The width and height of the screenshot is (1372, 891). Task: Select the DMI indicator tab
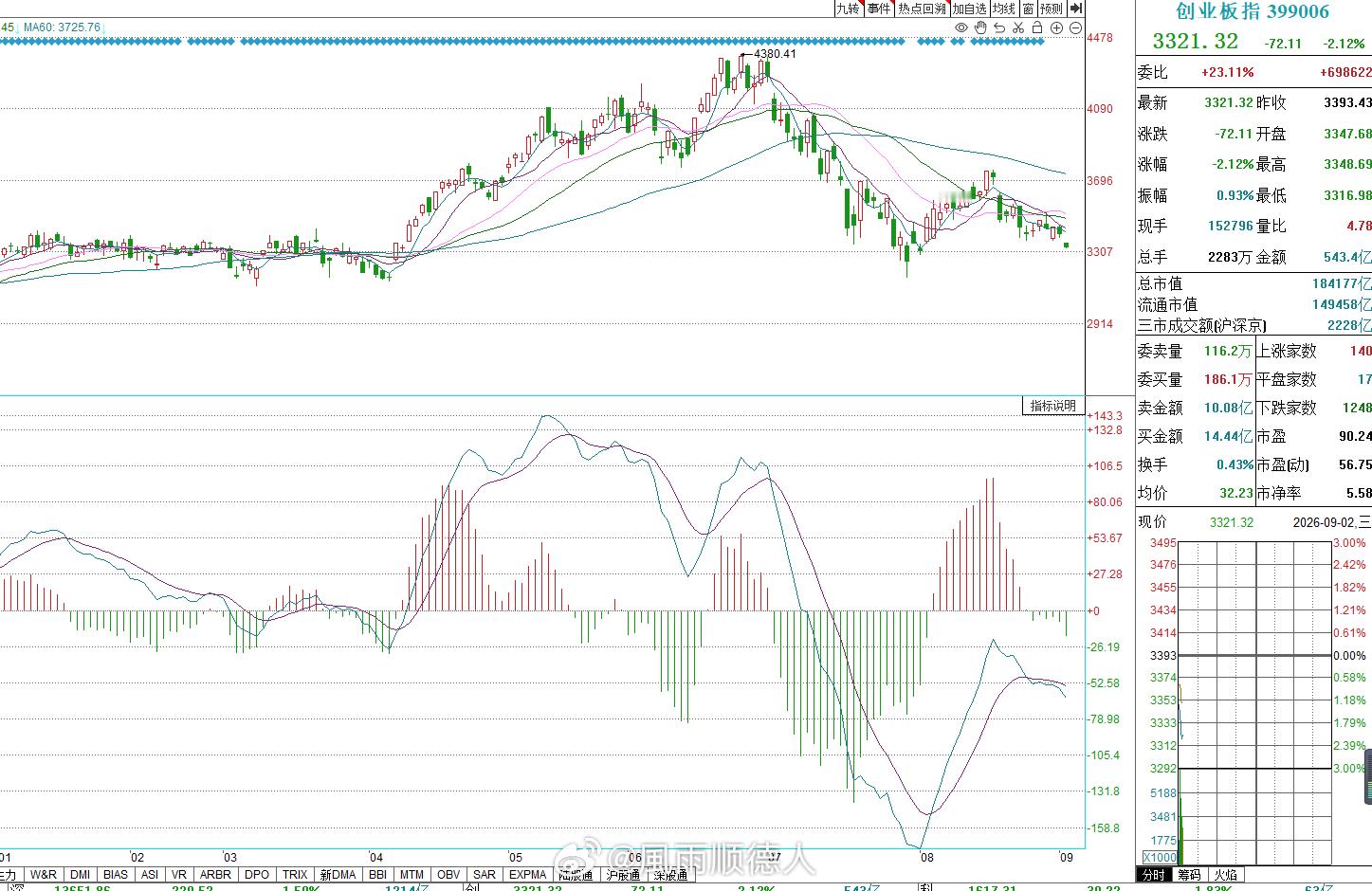[x=80, y=875]
